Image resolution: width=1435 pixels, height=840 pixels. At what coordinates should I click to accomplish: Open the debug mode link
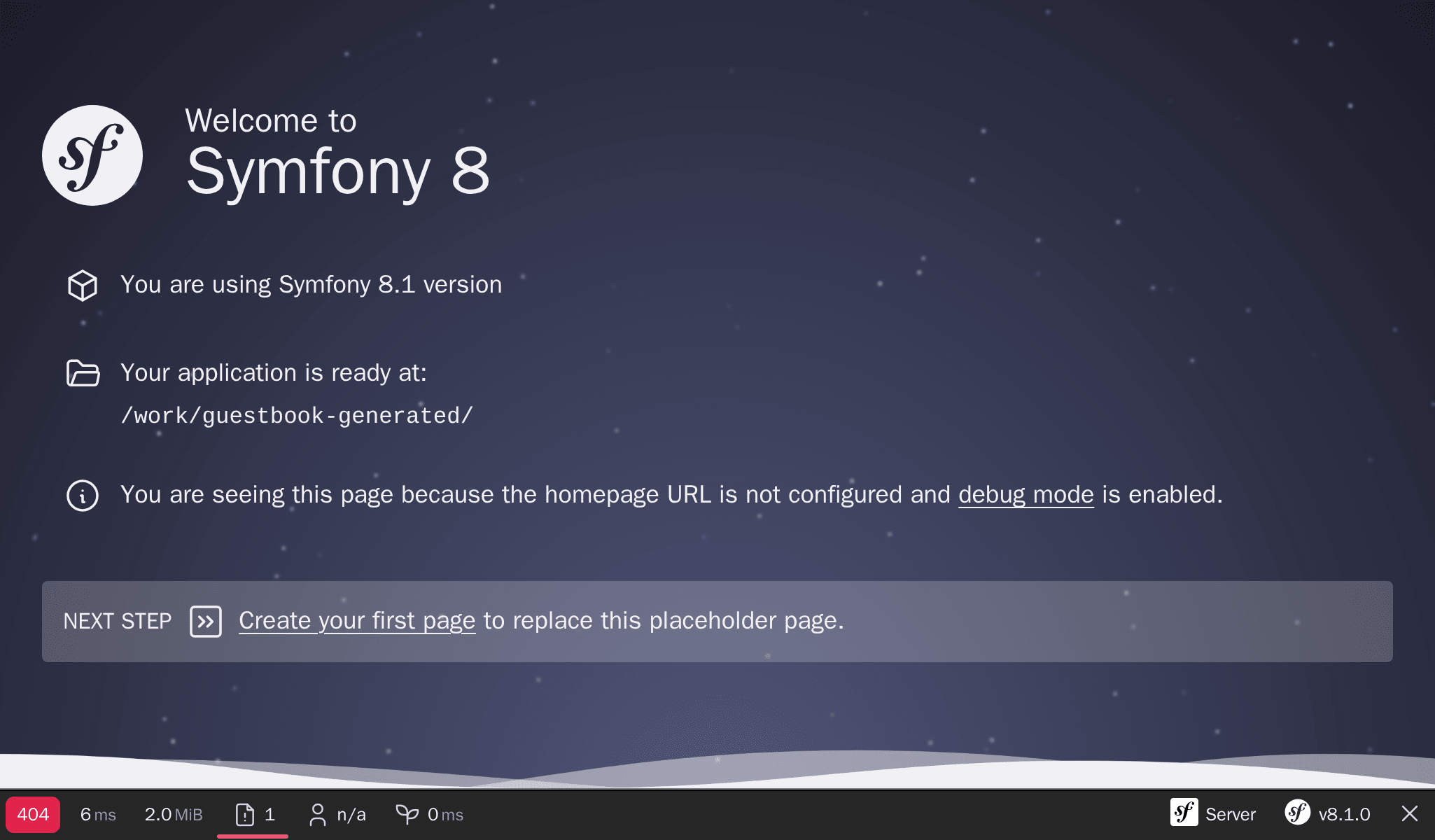(1025, 494)
